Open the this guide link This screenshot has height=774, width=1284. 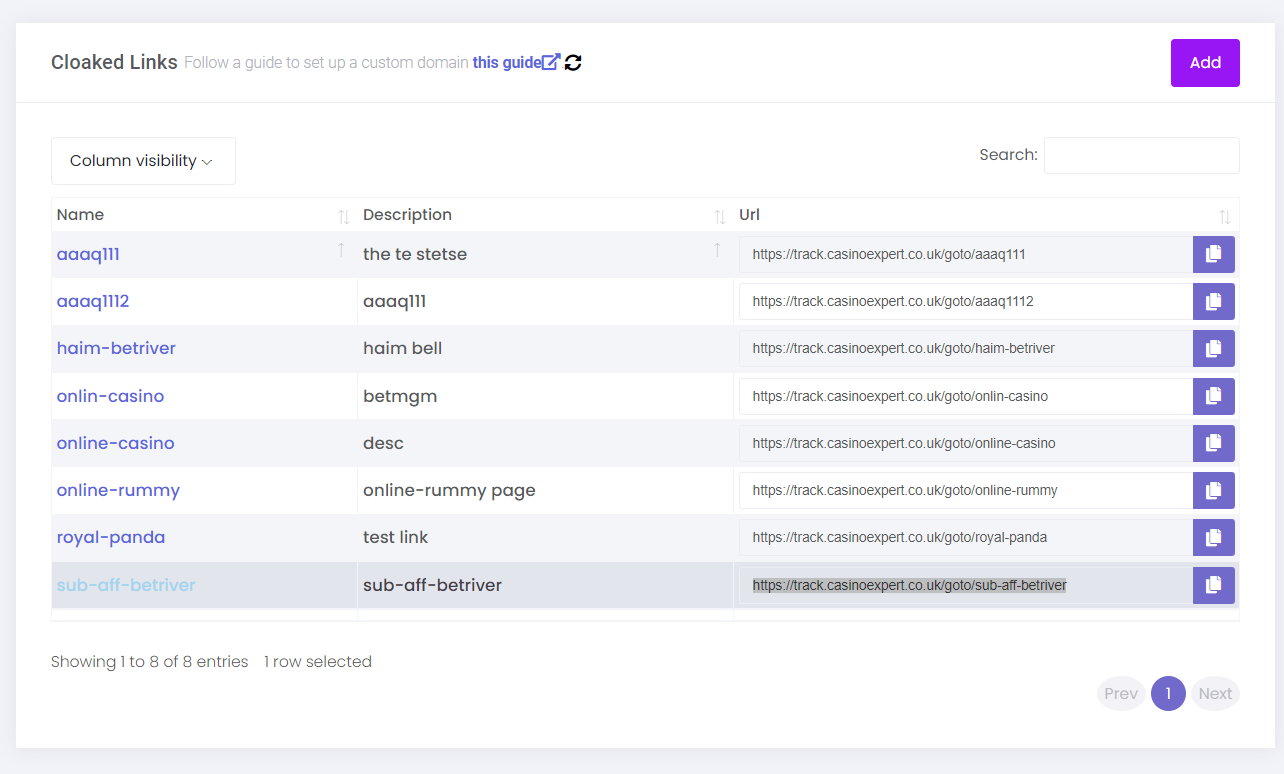[x=507, y=62]
